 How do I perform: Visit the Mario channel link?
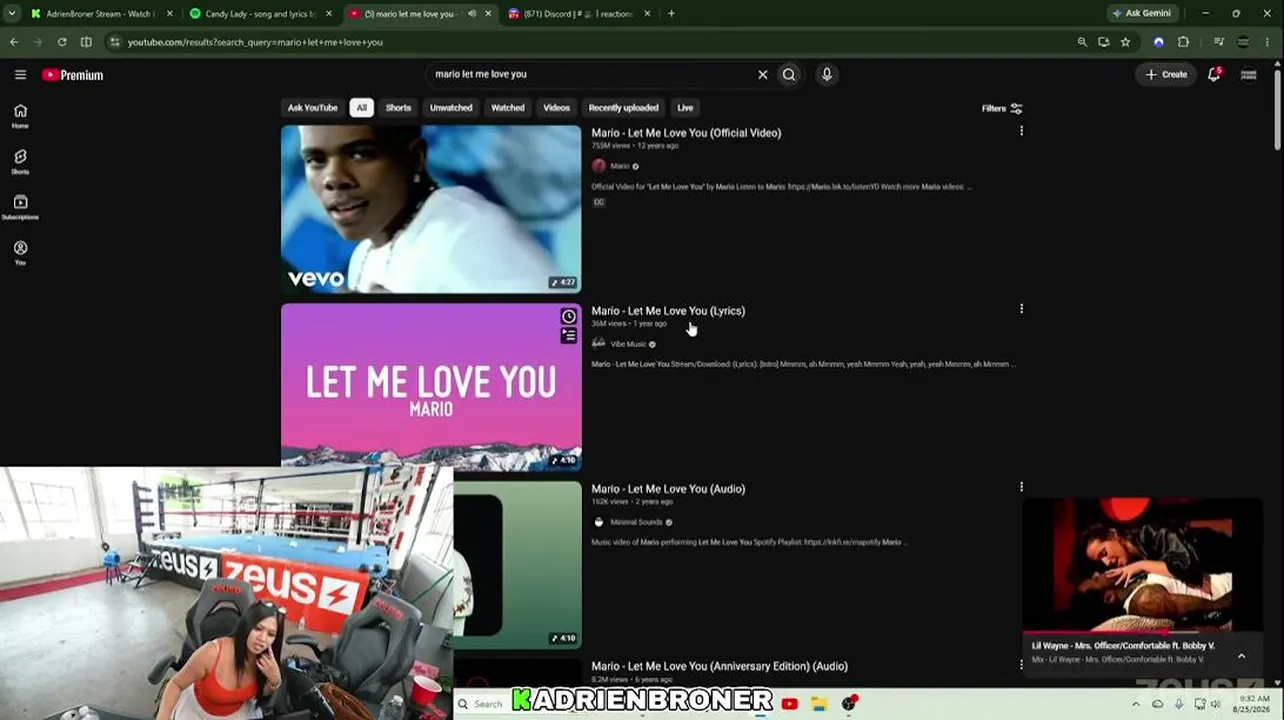click(620, 166)
